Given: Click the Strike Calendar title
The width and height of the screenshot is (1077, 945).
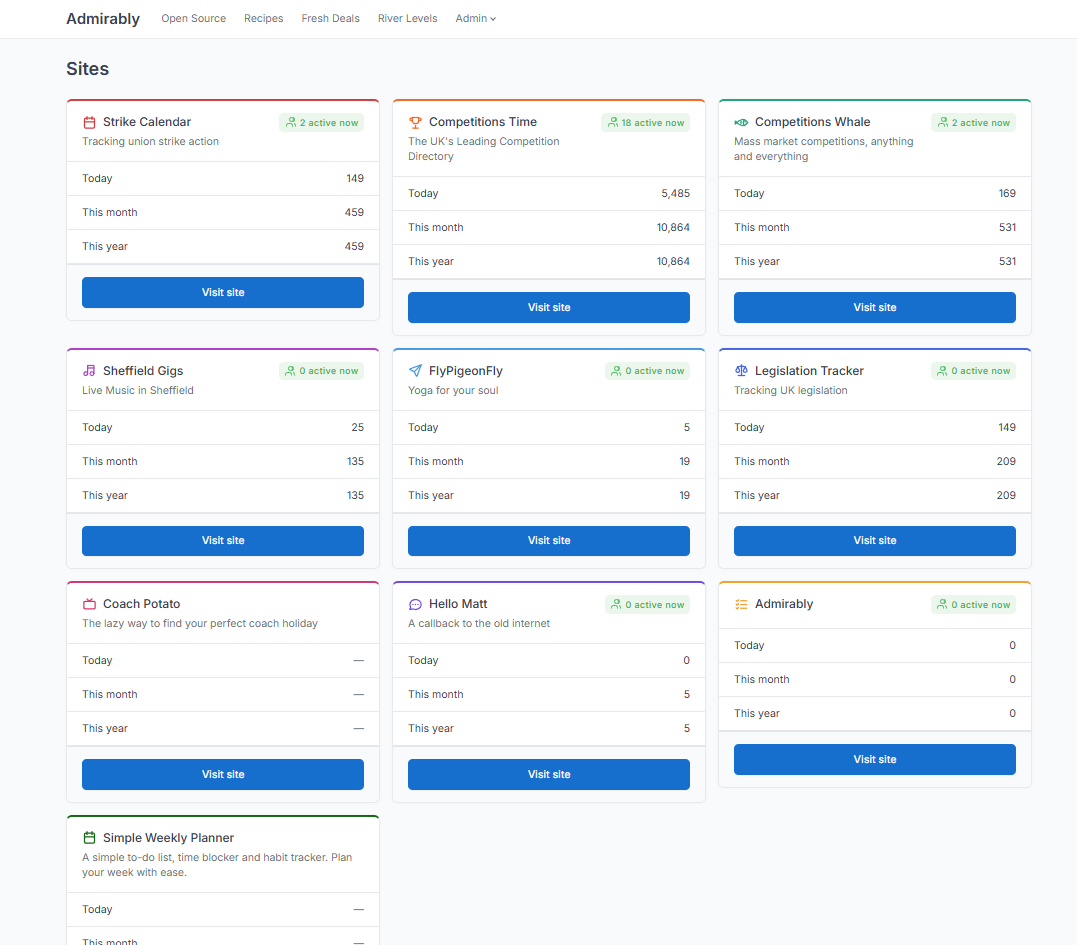Looking at the screenshot, I should [x=147, y=122].
